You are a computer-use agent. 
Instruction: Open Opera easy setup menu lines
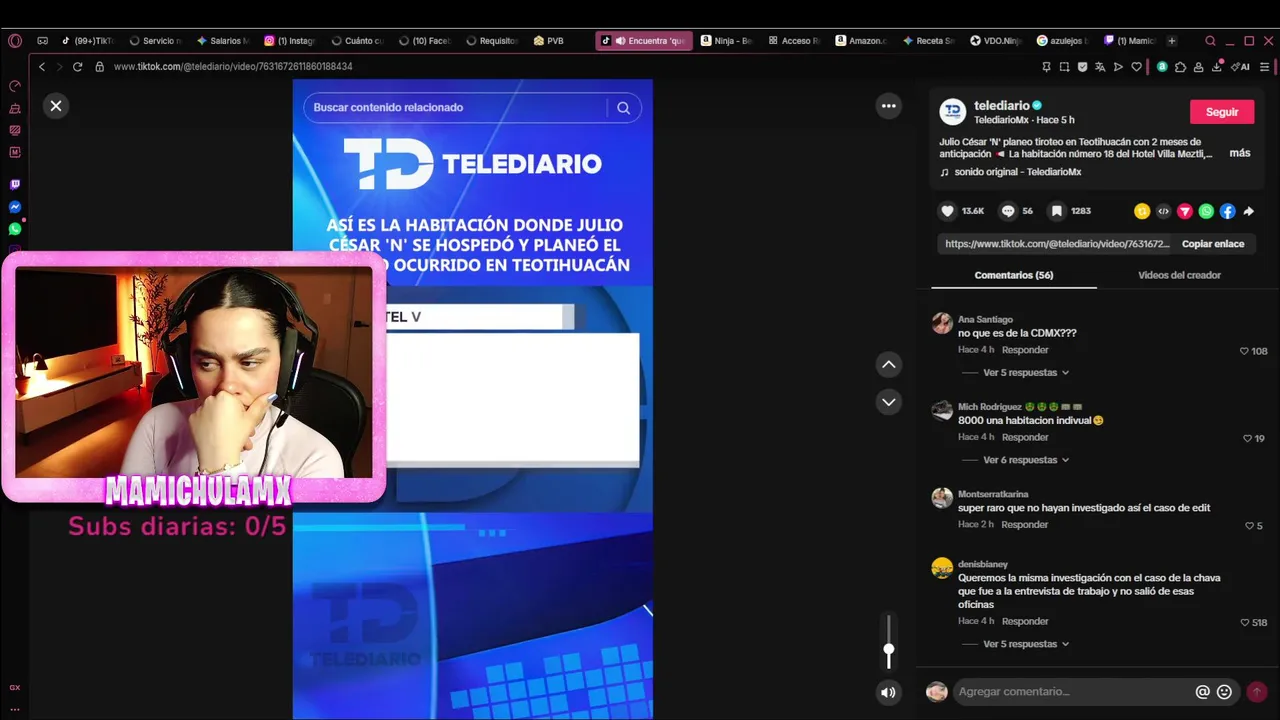(x=1265, y=67)
